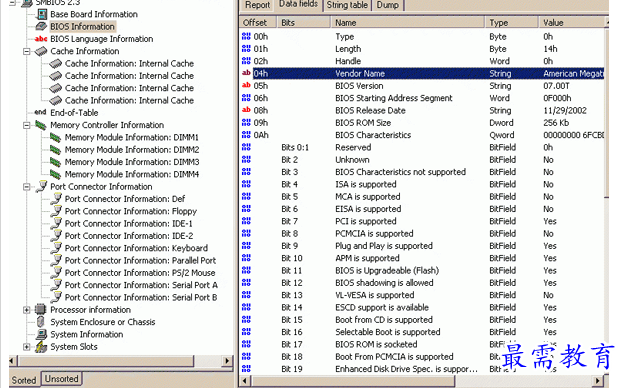The height and width of the screenshot is (388, 623).
Task: Collapse the Port Connector Information node
Action: pos(27,187)
